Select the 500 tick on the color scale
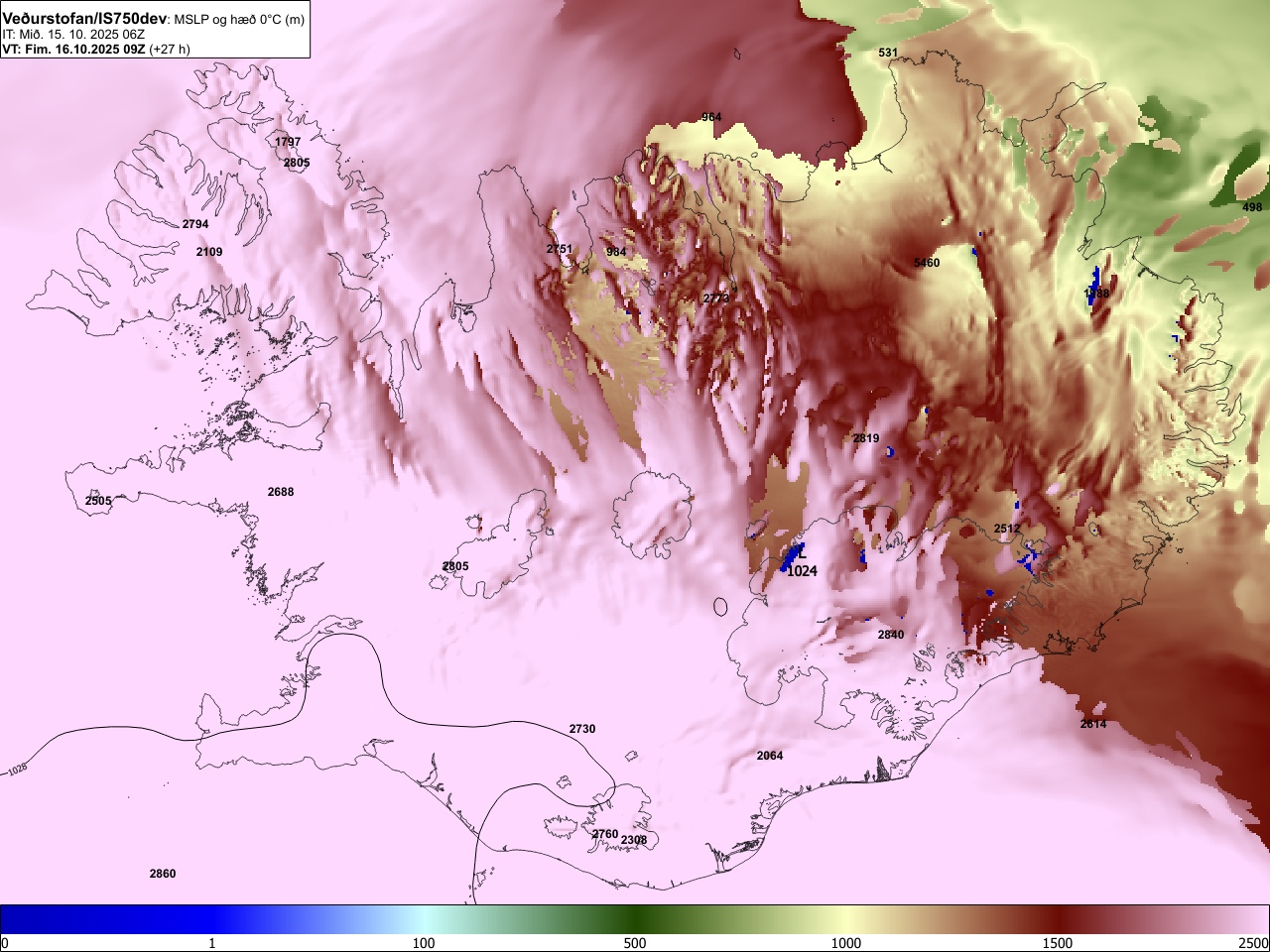Viewport: 1270px width, 952px height. tap(635, 943)
